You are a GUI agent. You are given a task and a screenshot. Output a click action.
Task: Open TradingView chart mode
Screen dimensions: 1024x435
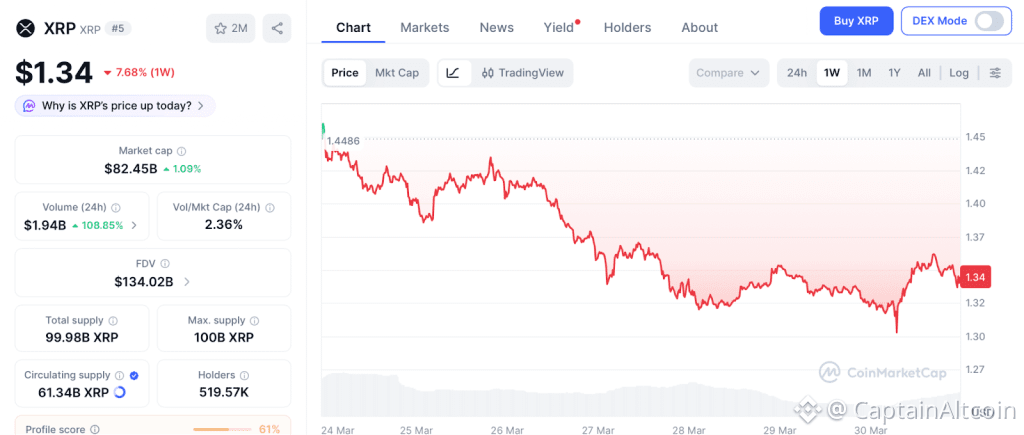(x=522, y=73)
